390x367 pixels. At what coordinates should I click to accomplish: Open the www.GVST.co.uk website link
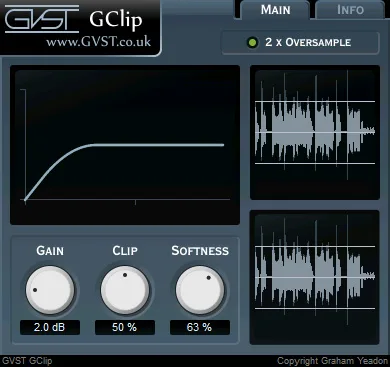(99, 42)
